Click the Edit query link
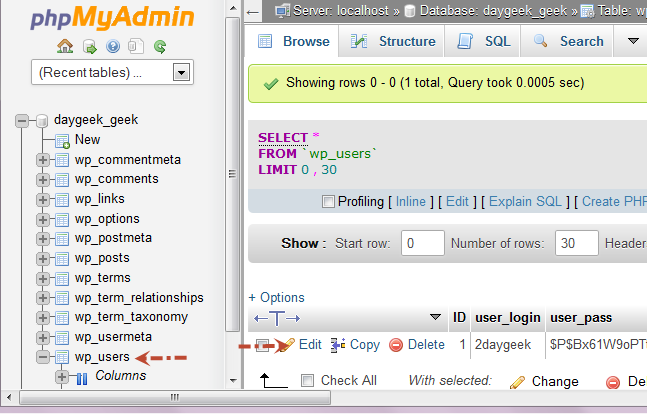The width and height of the screenshot is (647, 414). point(457,201)
